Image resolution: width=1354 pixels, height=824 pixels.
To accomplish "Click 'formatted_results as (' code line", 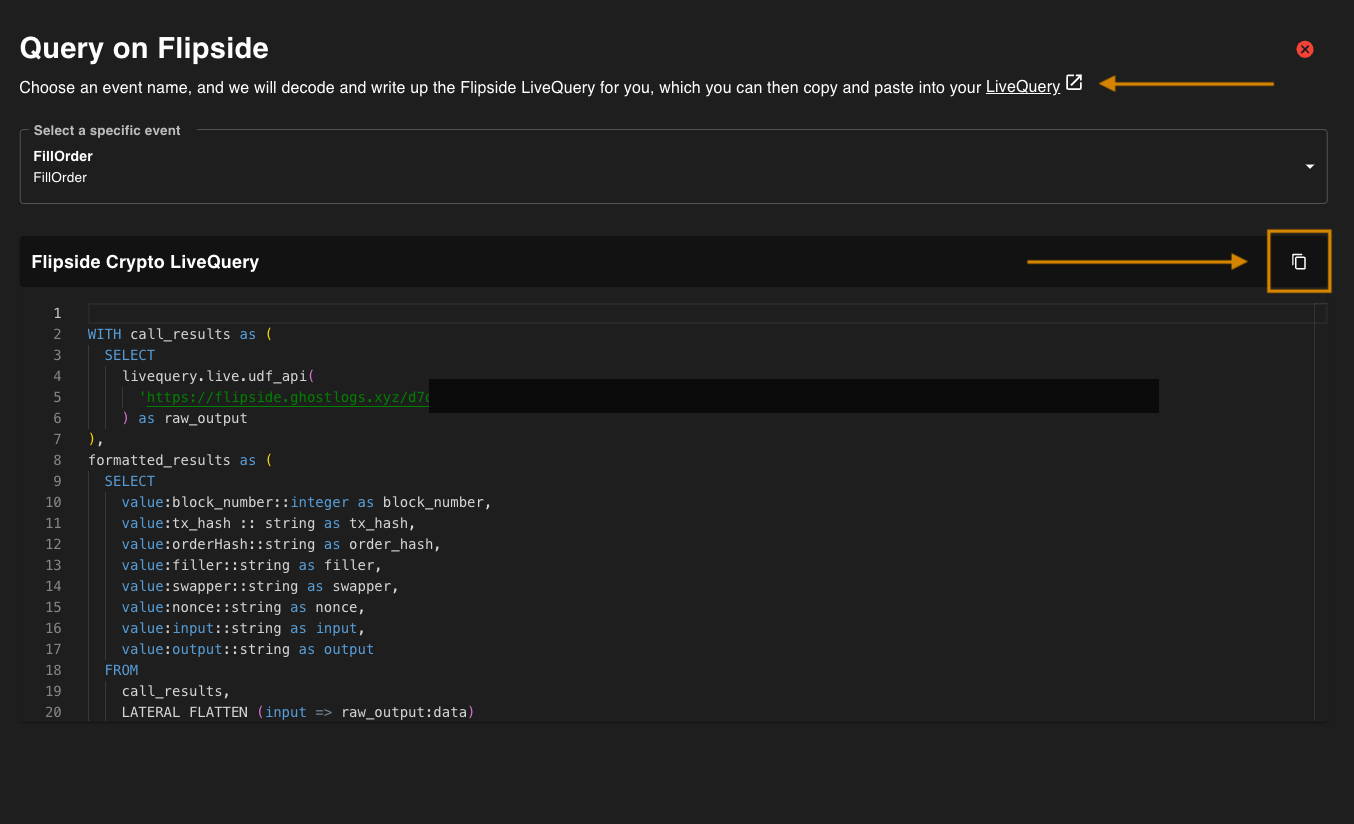I will (x=180, y=460).
